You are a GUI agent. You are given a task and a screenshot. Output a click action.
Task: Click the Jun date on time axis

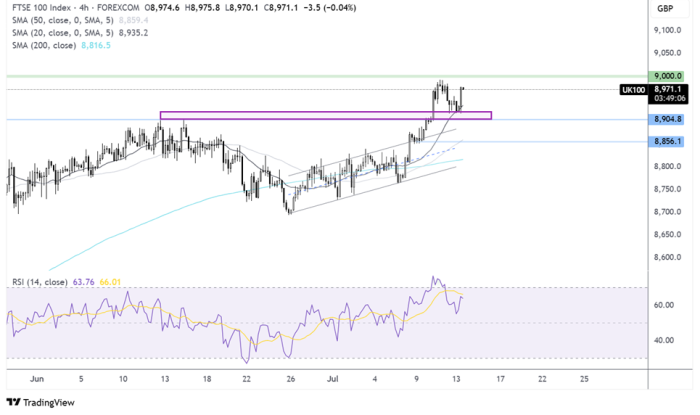coord(39,380)
